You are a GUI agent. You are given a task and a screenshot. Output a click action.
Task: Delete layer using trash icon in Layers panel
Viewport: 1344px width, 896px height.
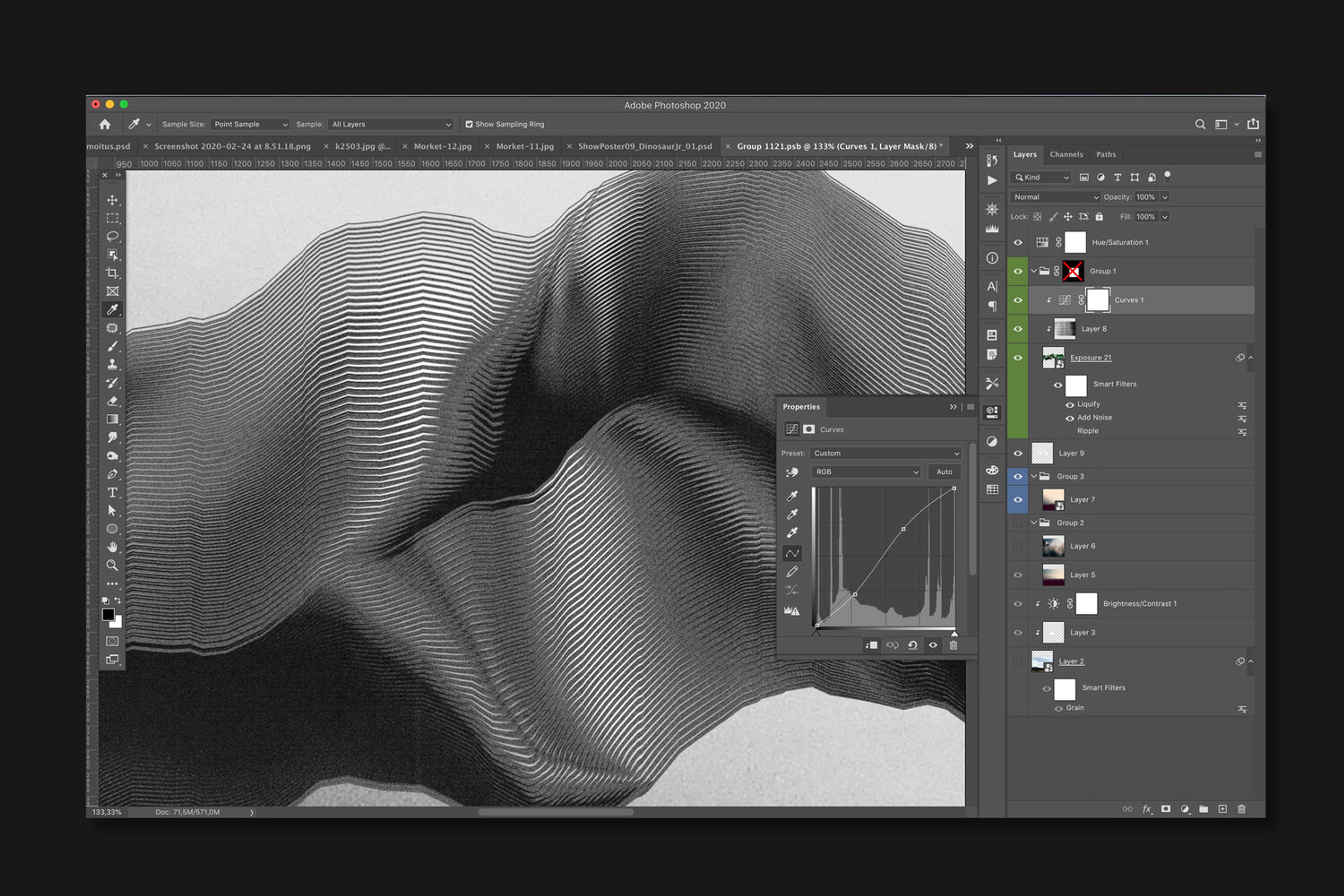(x=1241, y=809)
